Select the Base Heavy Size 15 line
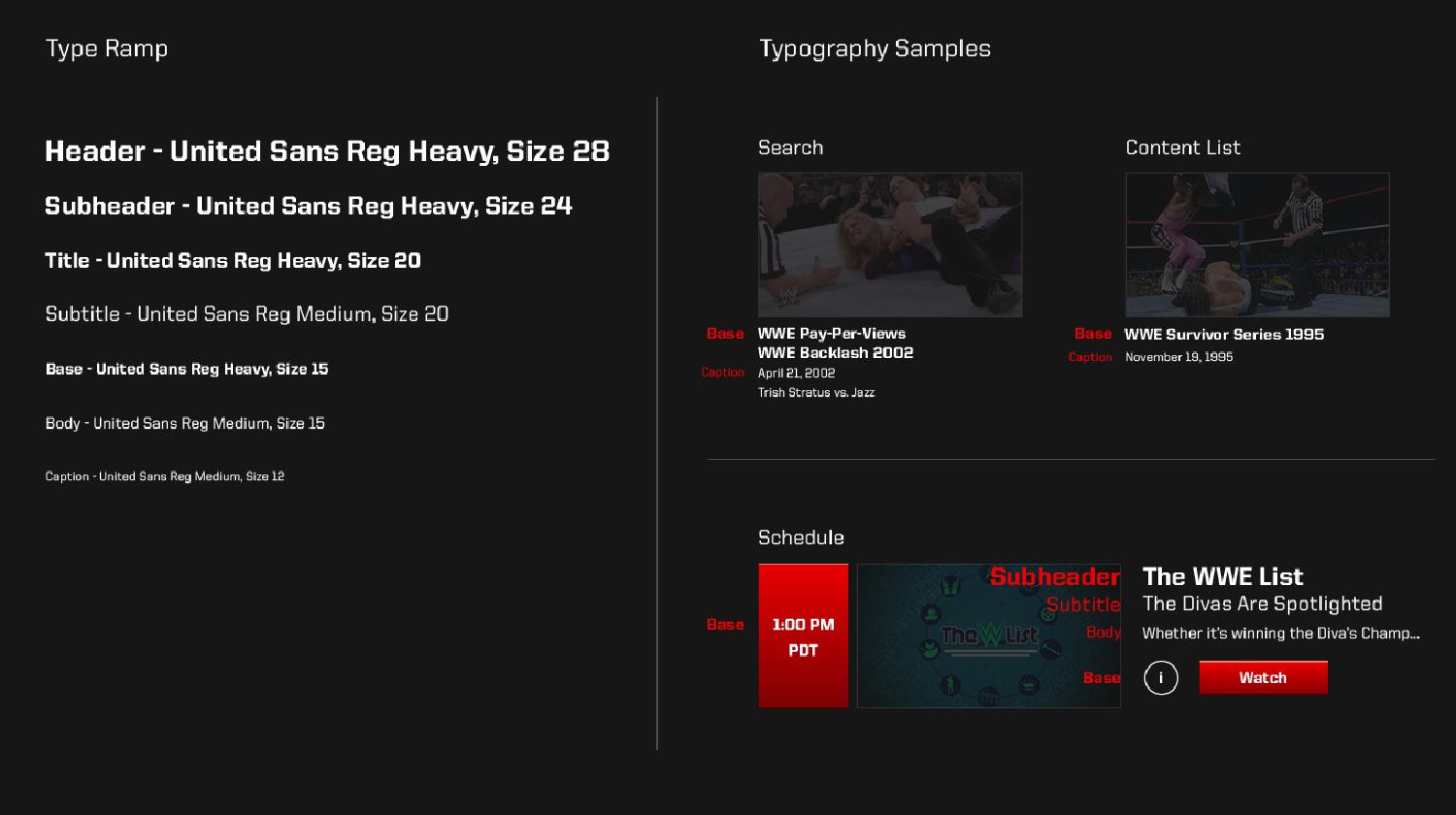 186,369
